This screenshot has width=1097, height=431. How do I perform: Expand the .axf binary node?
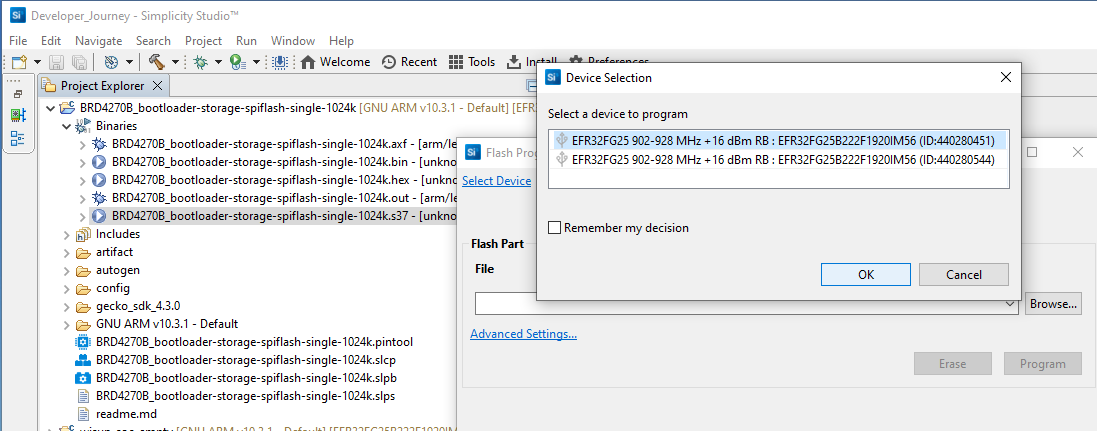[83, 144]
